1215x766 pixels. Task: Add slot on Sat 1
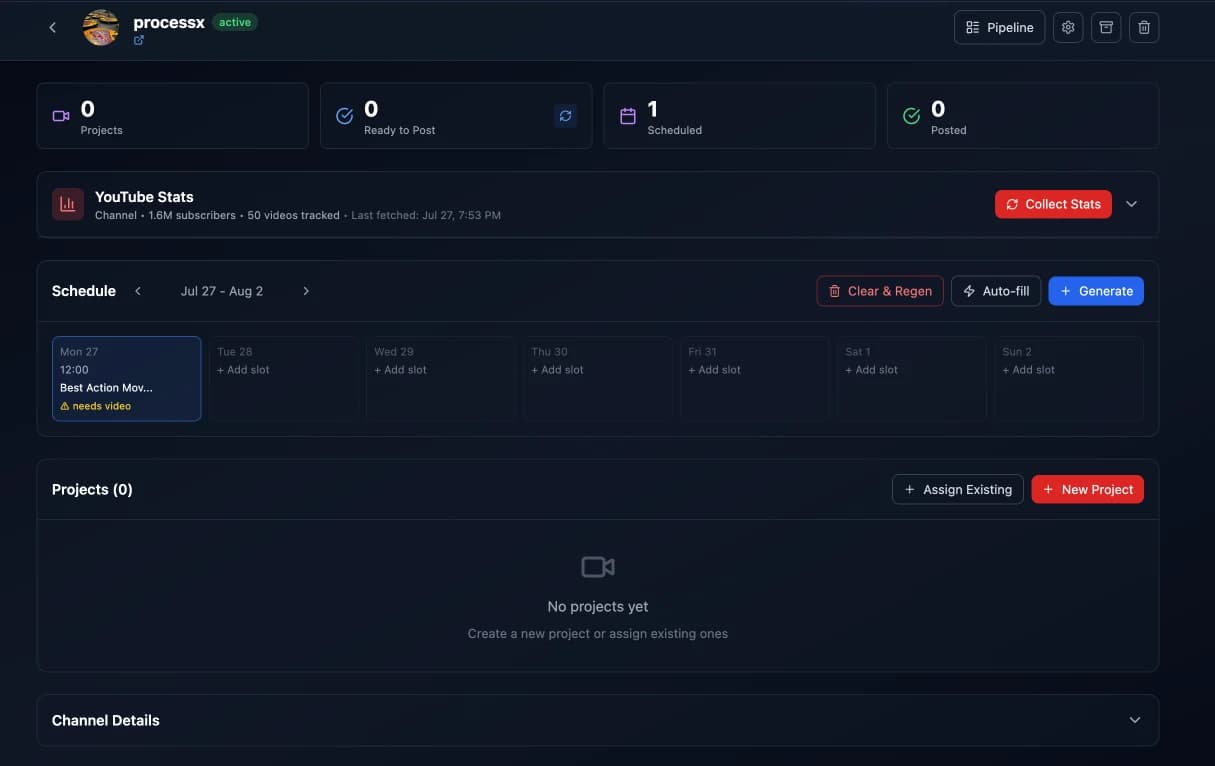pos(871,370)
